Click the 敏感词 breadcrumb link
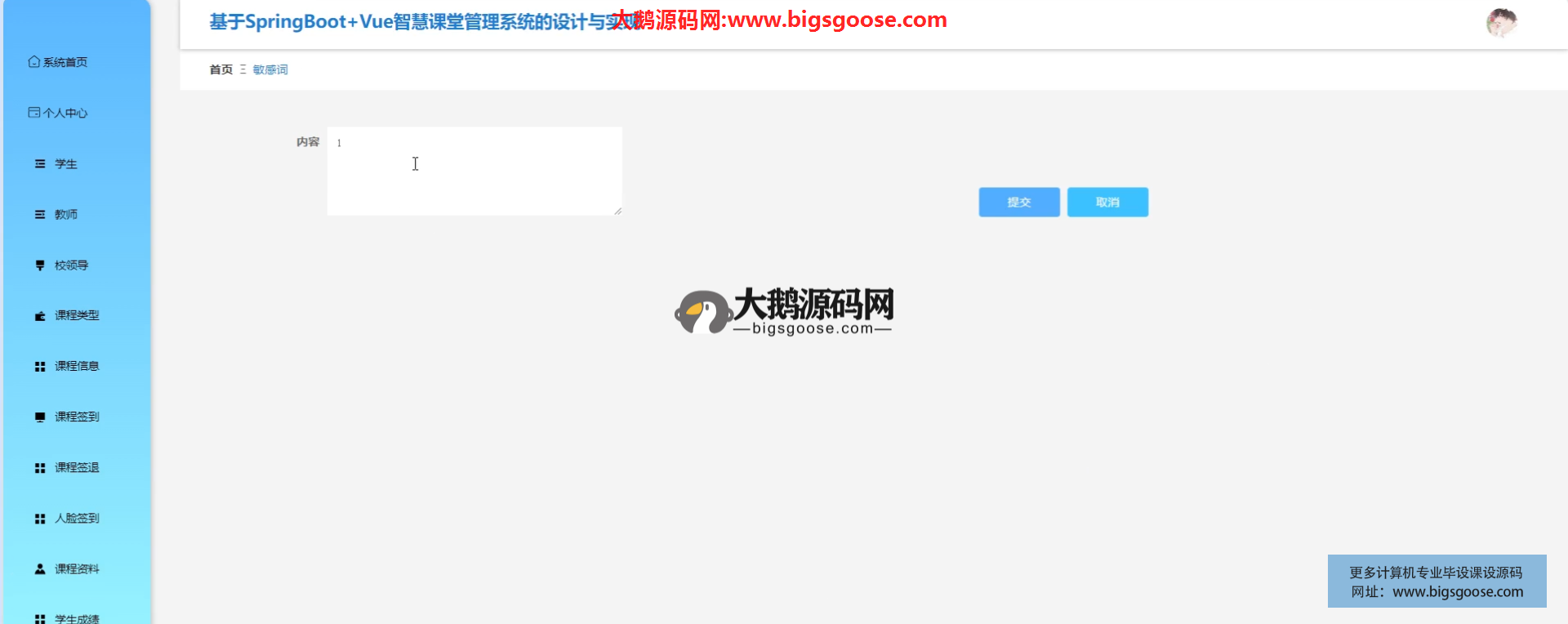Screen dimensions: 1568x624 coord(270,70)
